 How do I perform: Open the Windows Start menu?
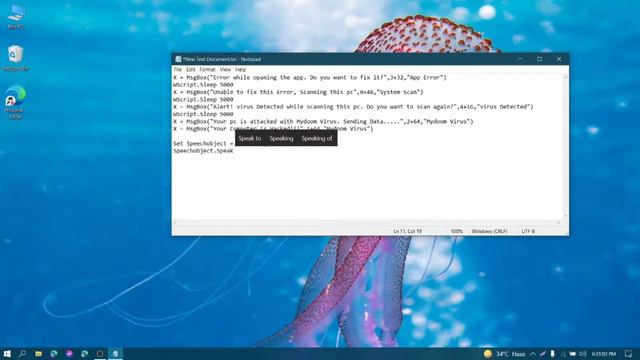[x=7, y=353]
